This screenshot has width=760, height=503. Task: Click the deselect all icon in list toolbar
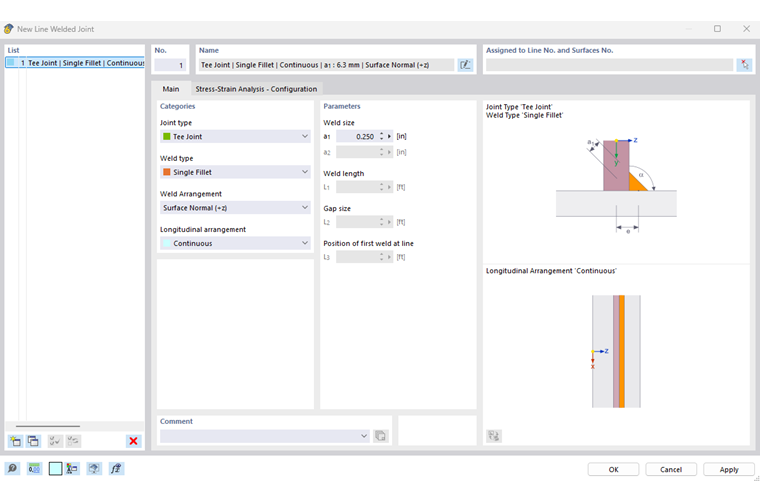[x=73, y=441]
